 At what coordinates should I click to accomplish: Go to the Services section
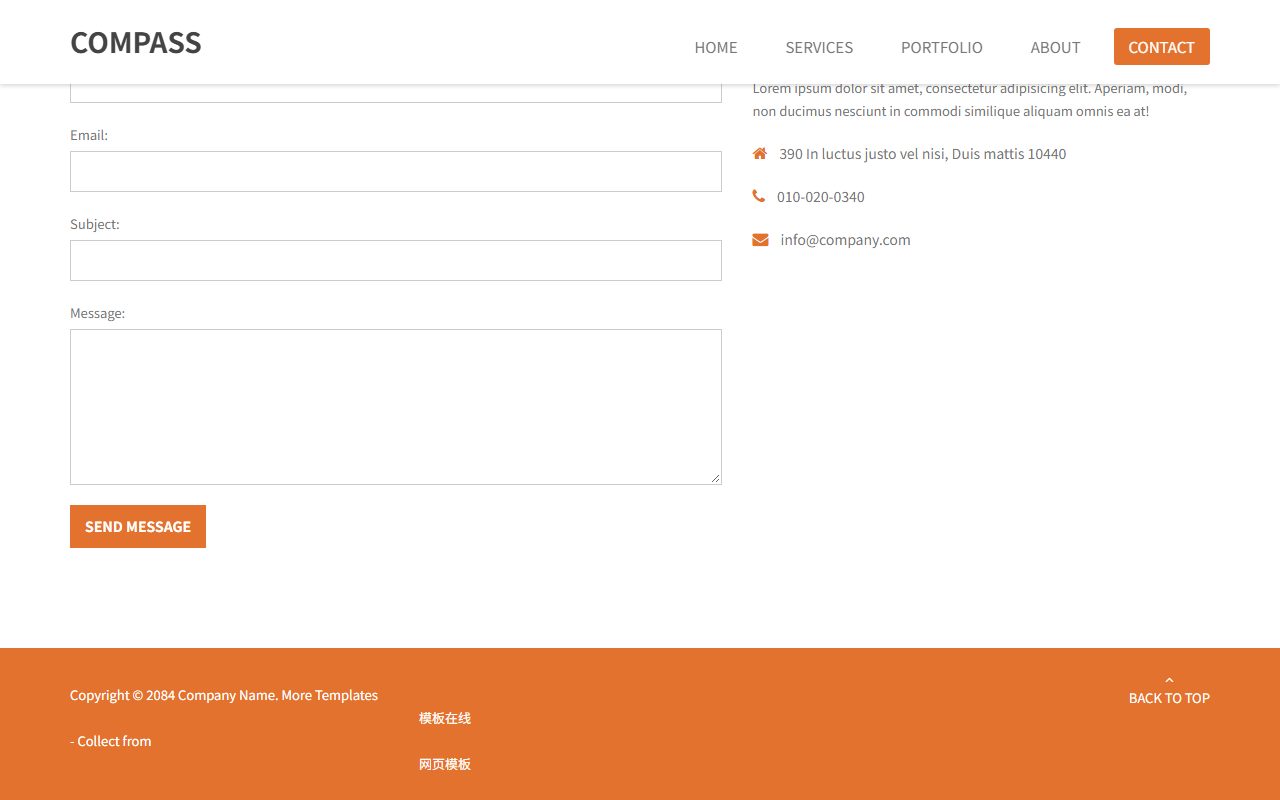click(x=819, y=47)
